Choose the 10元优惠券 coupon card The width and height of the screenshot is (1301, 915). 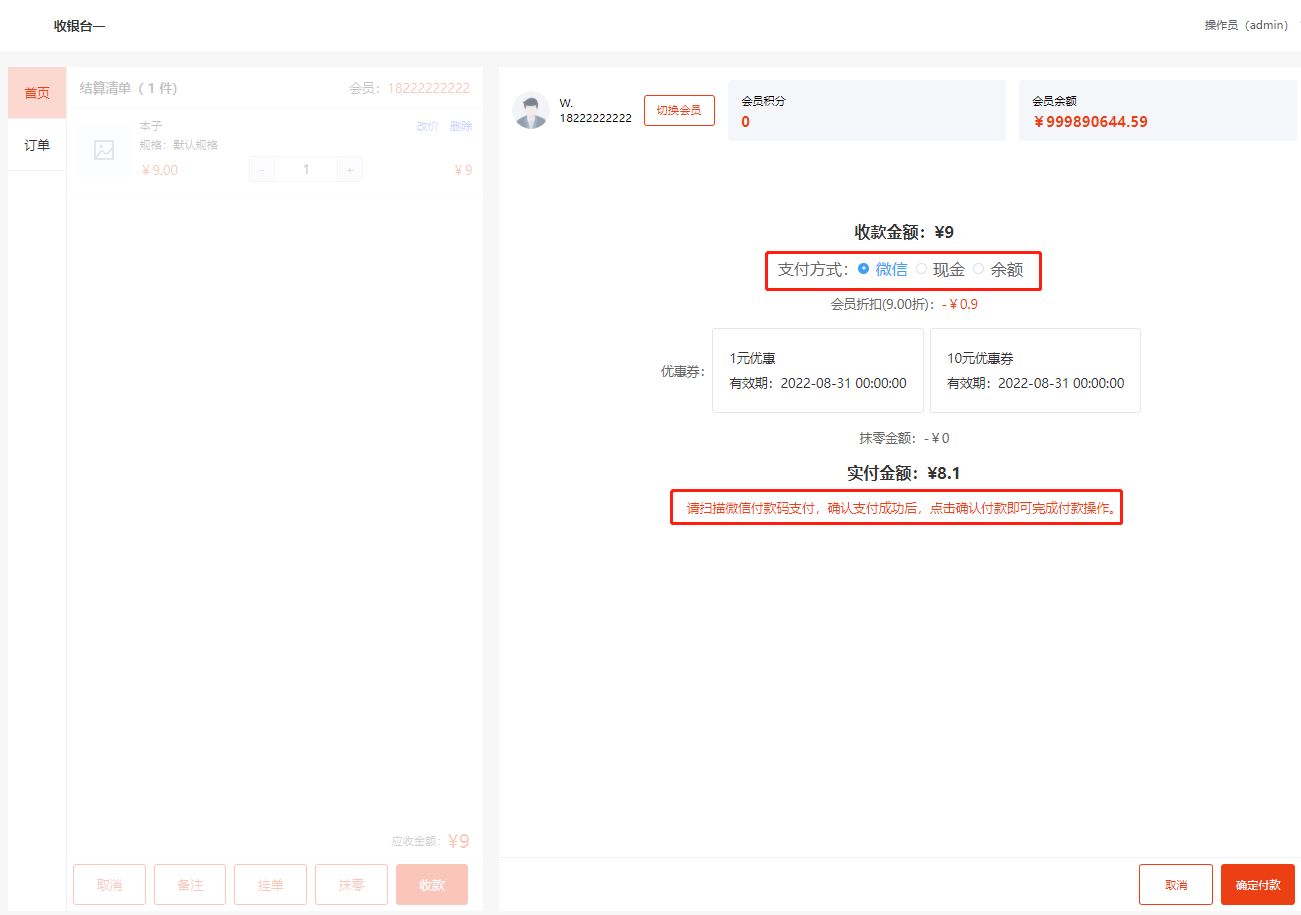(1035, 370)
